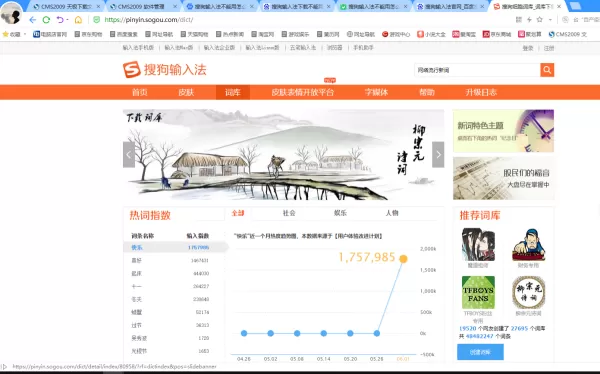Expand the favorites bar arrow next to 收藏
The height and width of the screenshot is (374, 600).
(25, 34)
